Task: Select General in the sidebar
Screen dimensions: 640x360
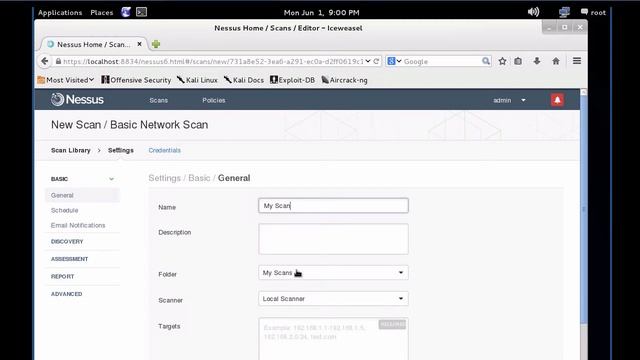Action: (82, 195)
